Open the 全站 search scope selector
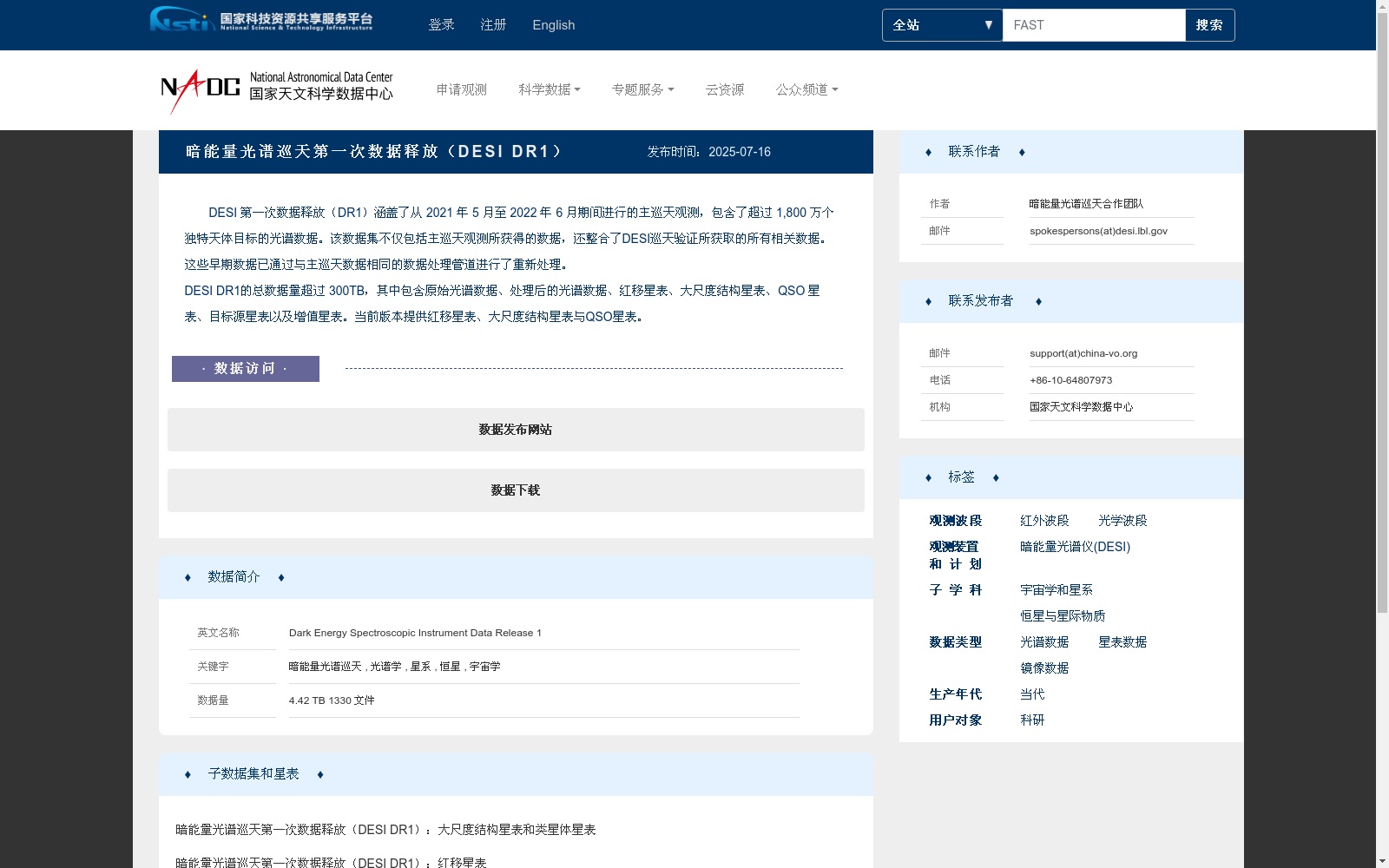Image resolution: width=1389 pixels, height=868 pixels. (942, 25)
